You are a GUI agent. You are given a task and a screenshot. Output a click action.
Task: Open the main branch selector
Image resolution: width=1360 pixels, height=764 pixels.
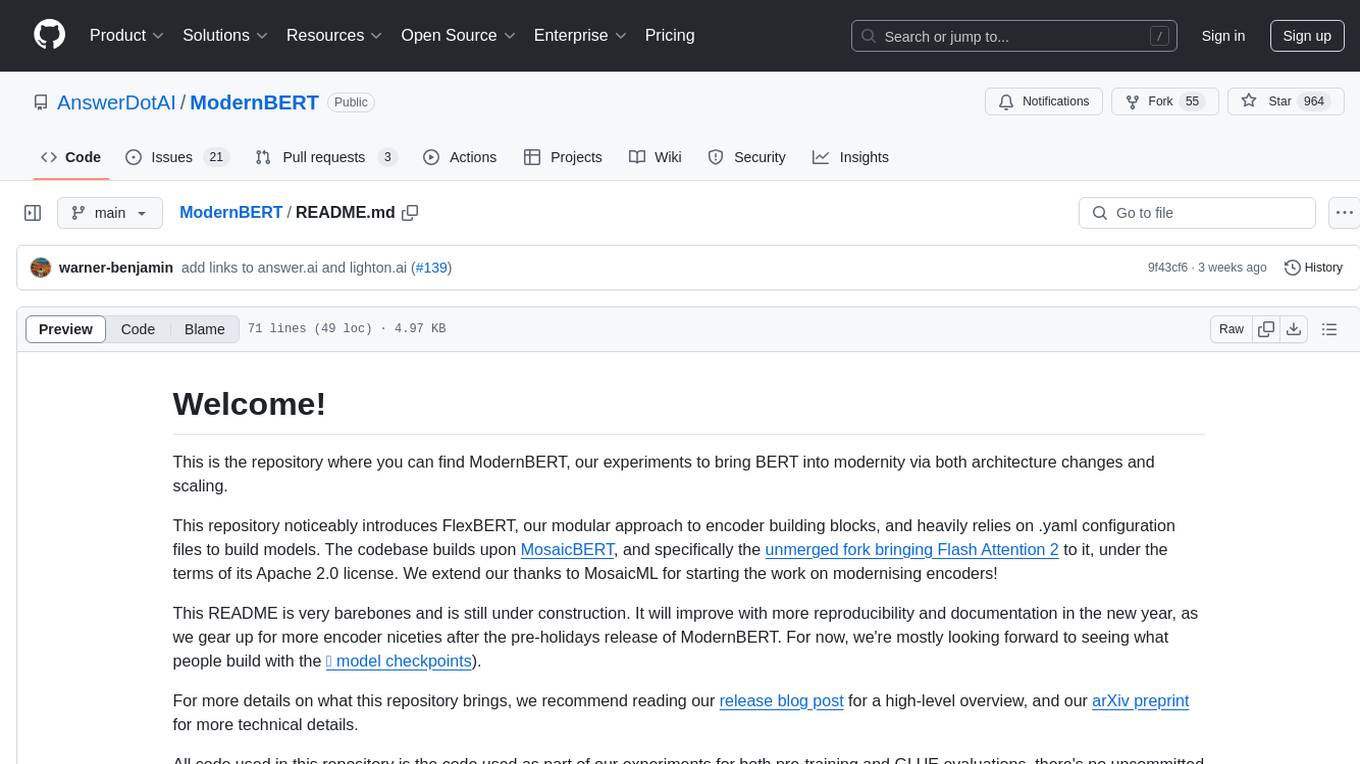click(x=110, y=213)
